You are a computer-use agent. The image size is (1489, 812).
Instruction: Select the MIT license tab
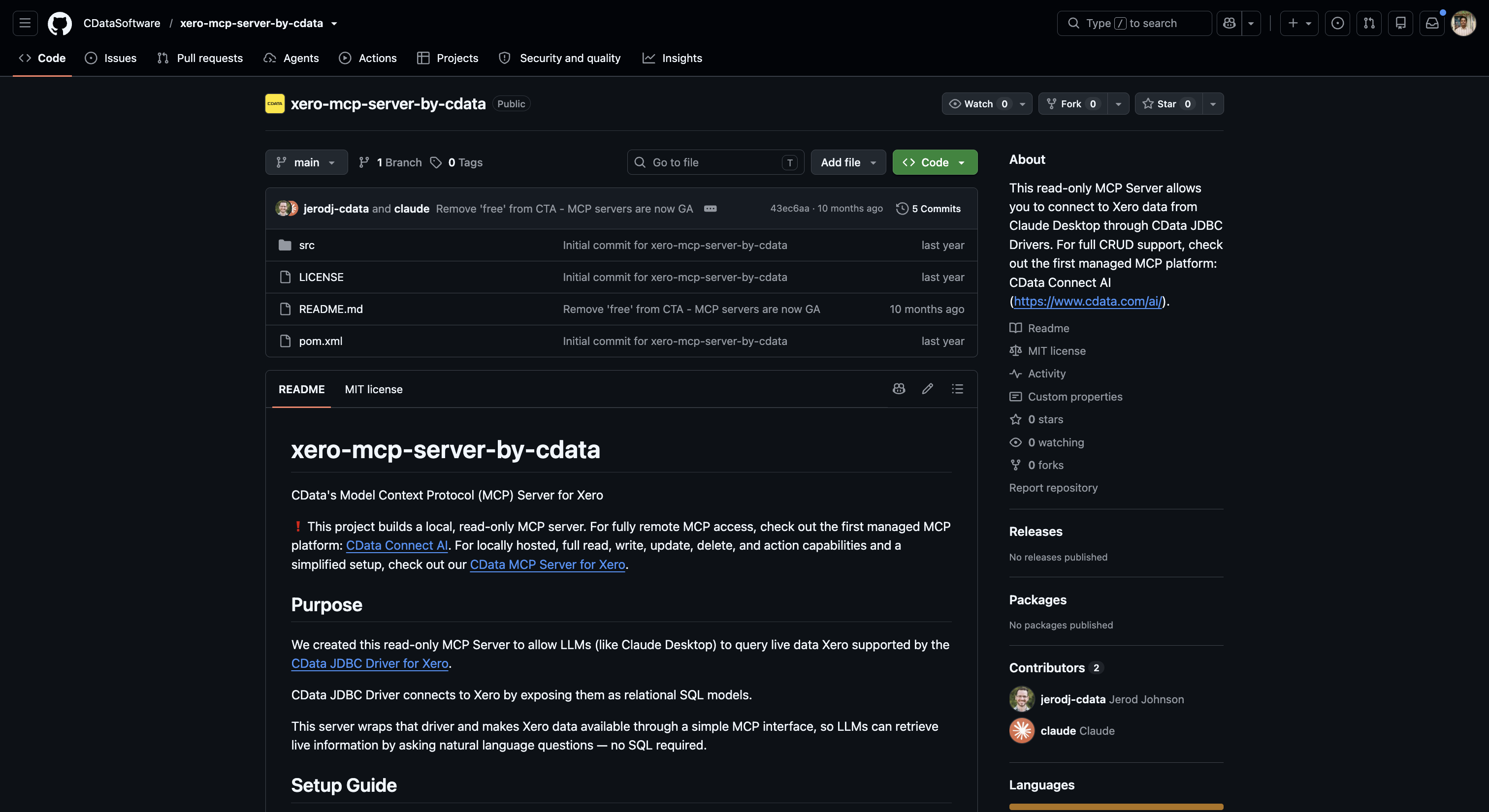(373, 389)
